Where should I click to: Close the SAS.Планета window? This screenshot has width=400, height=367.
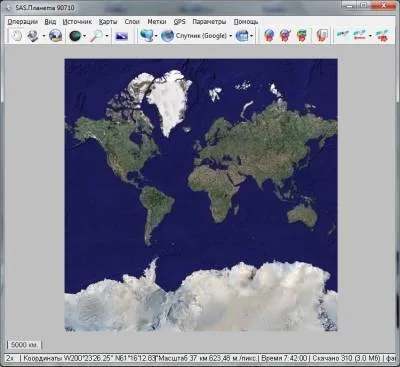pyautogui.click(x=383, y=5)
